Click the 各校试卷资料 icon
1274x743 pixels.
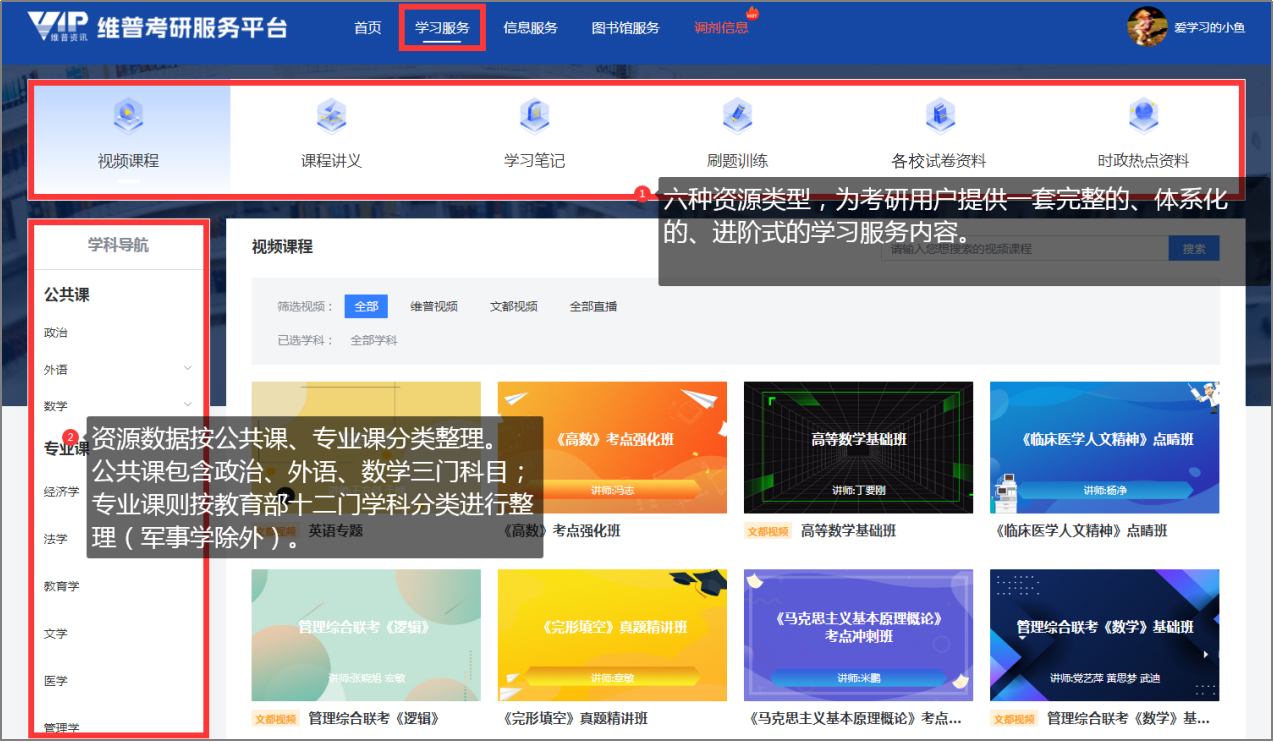click(939, 117)
